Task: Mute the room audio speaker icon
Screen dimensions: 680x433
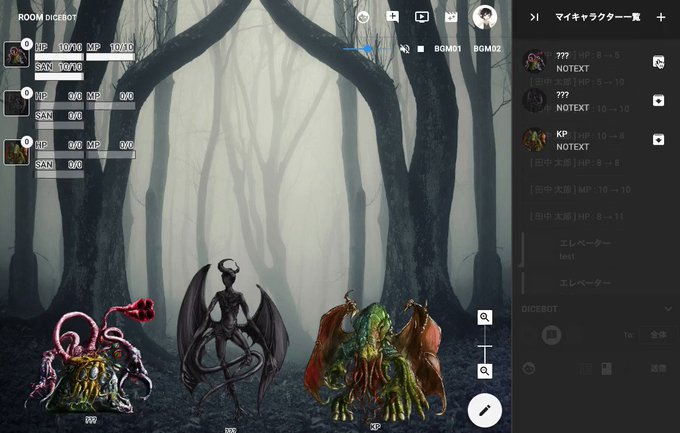Action: tap(404, 49)
